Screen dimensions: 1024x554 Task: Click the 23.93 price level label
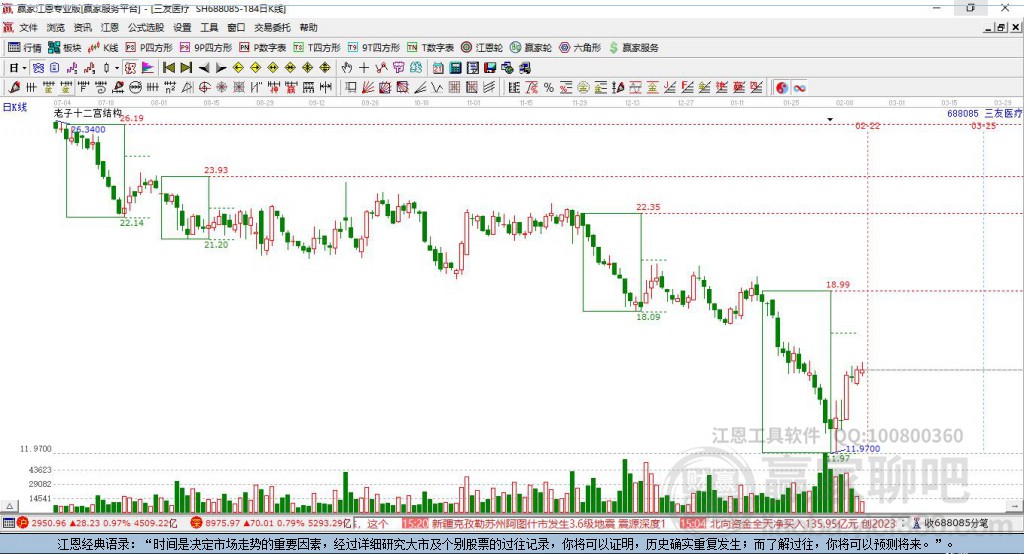[x=216, y=170]
